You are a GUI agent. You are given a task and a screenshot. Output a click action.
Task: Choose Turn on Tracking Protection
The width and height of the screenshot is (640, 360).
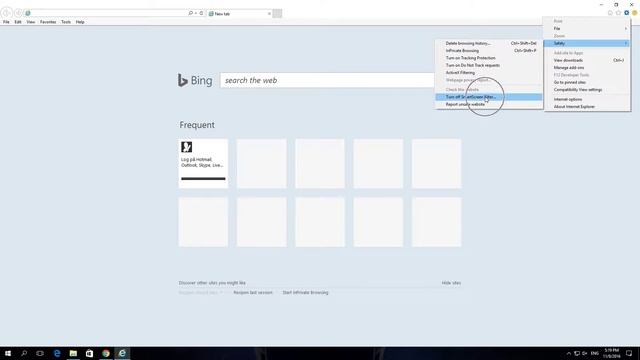click(489, 58)
